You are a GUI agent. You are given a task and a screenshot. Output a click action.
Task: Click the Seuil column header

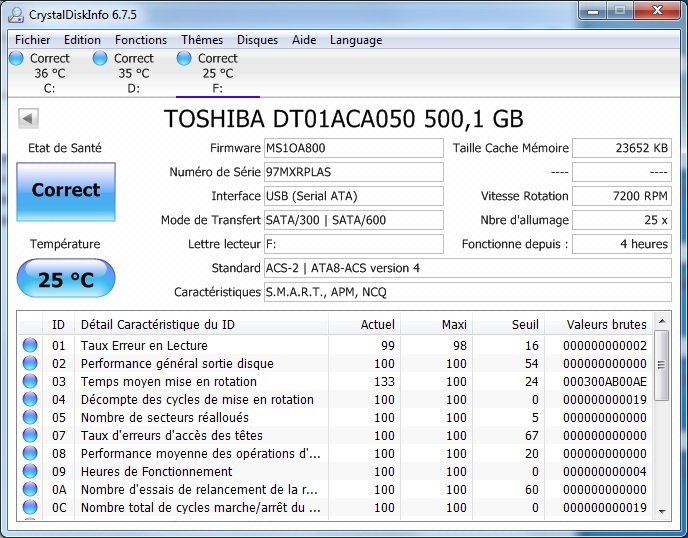pyautogui.click(x=508, y=324)
